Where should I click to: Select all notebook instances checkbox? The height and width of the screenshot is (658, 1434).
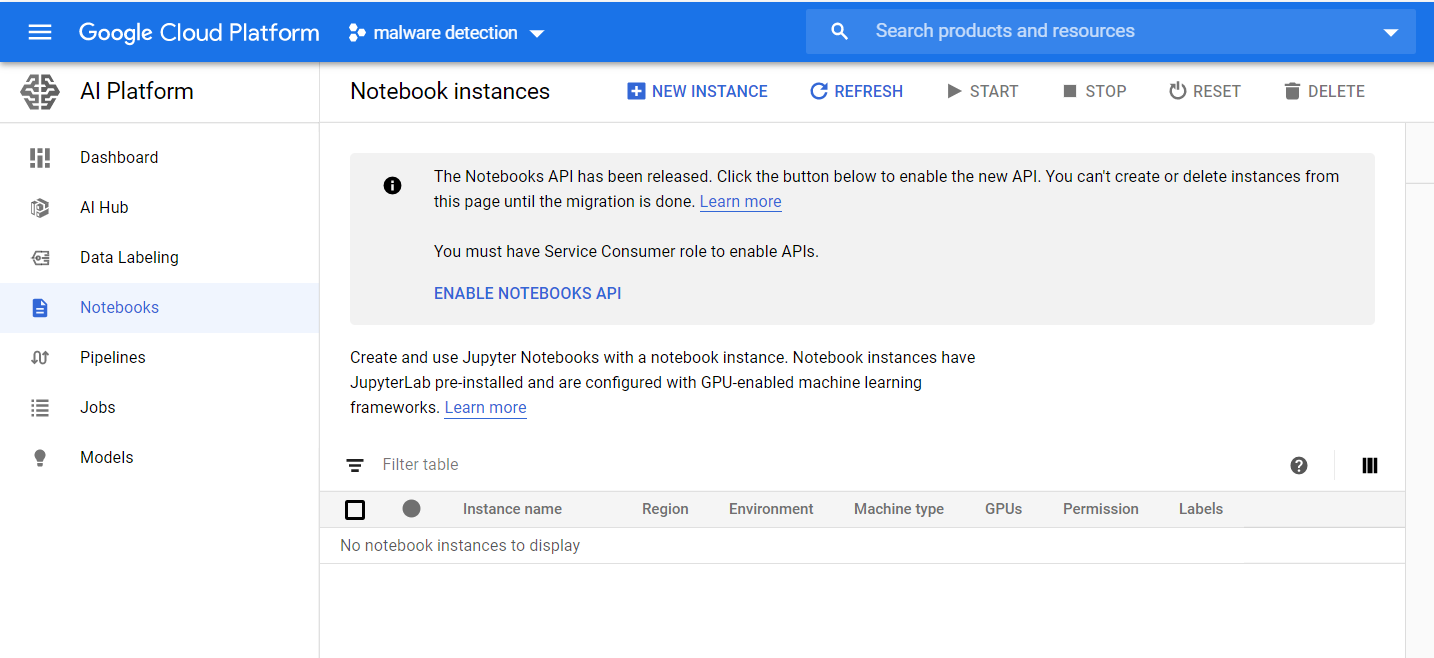click(x=355, y=509)
